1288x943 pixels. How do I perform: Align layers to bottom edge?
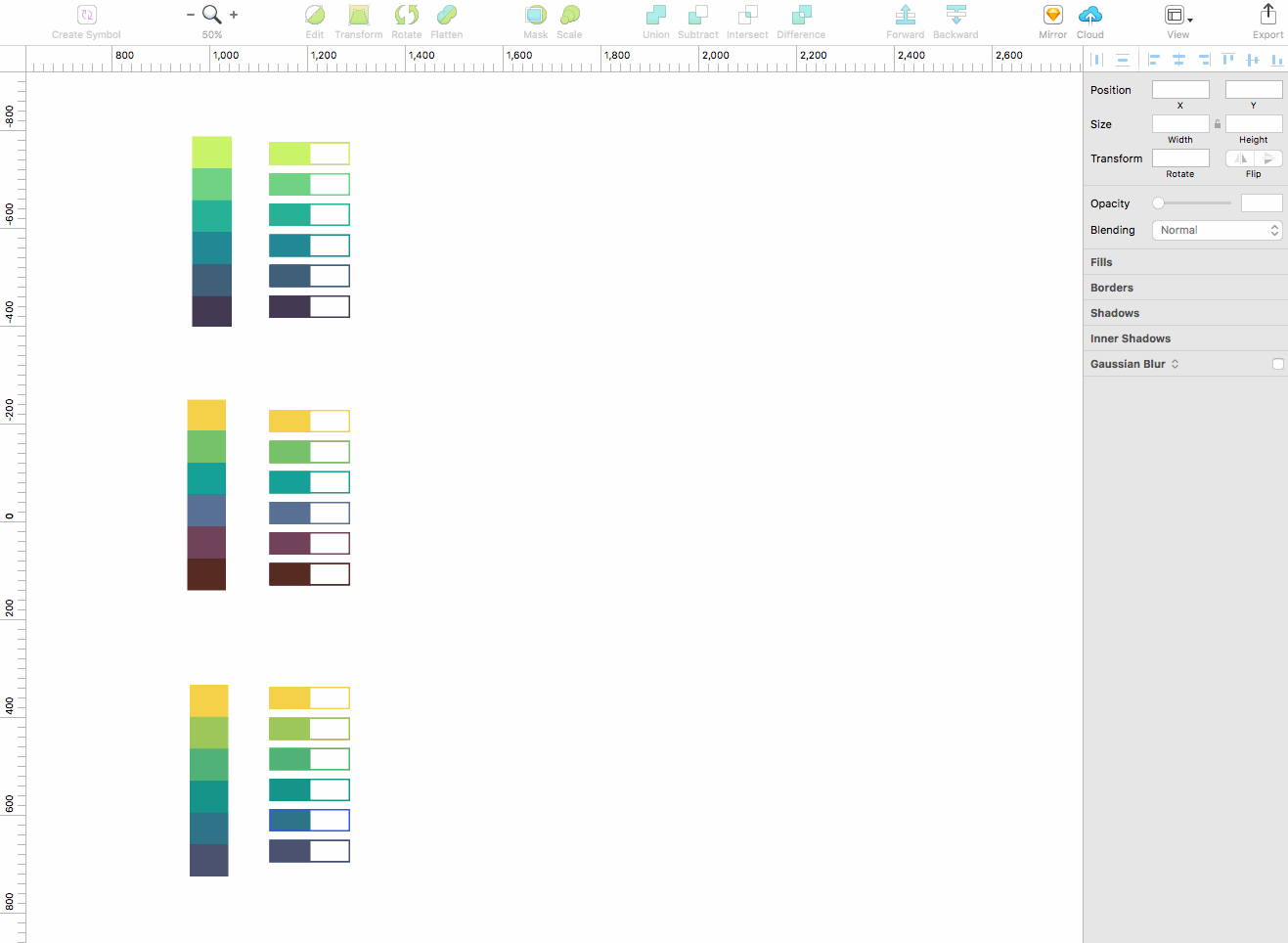click(1276, 60)
